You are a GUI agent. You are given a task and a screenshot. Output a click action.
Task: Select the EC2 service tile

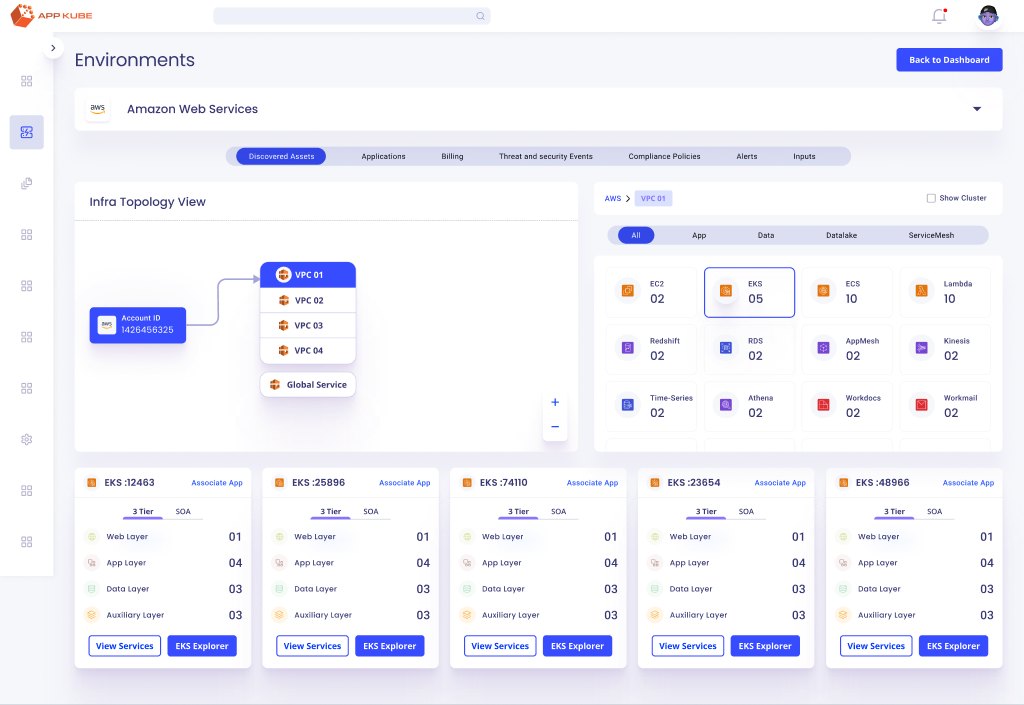pyautogui.click(x=651, y=292)
